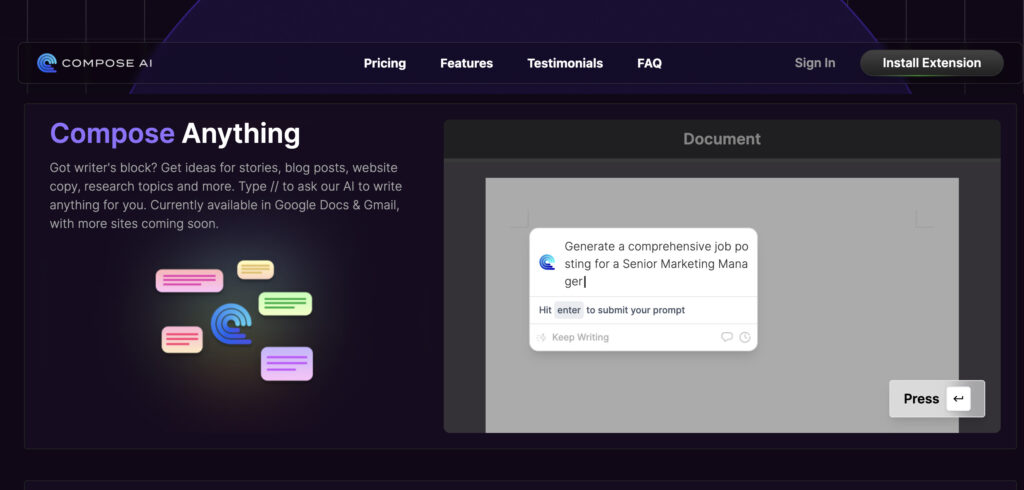The width and height of the screenshot is (1024, 490).
Task: Click the Document panel header
Action: point(722,139)
